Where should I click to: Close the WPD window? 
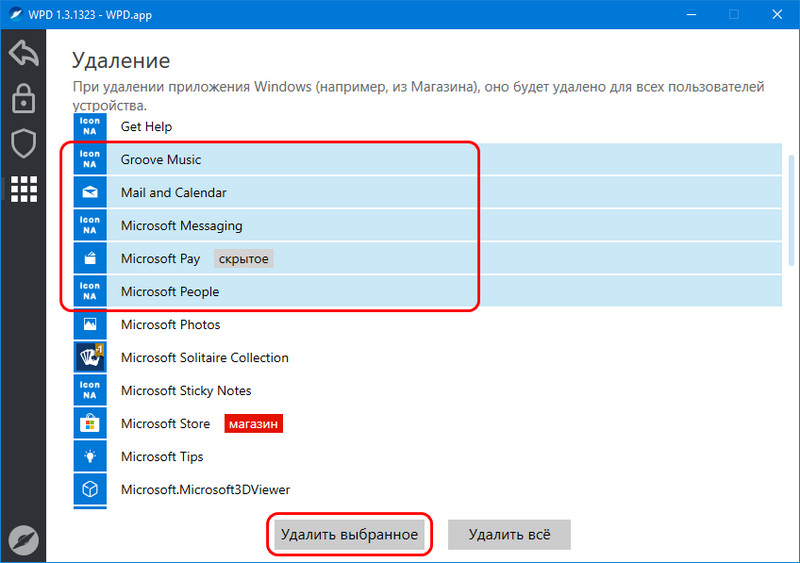tap(777, 14)
